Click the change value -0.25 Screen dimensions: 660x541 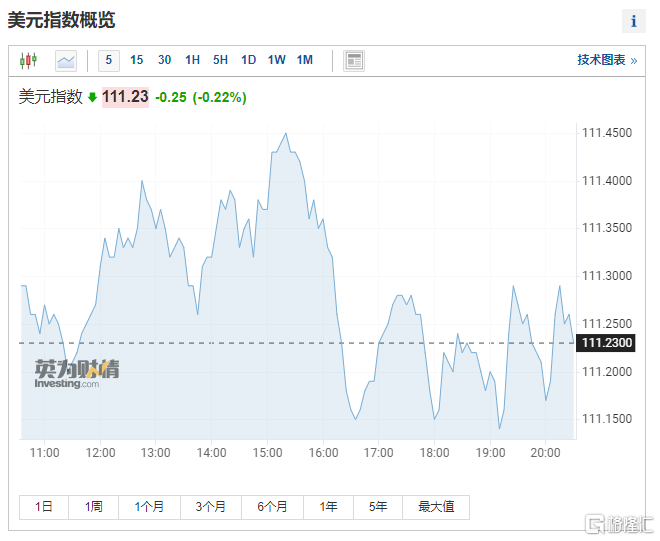click(171, 98)
